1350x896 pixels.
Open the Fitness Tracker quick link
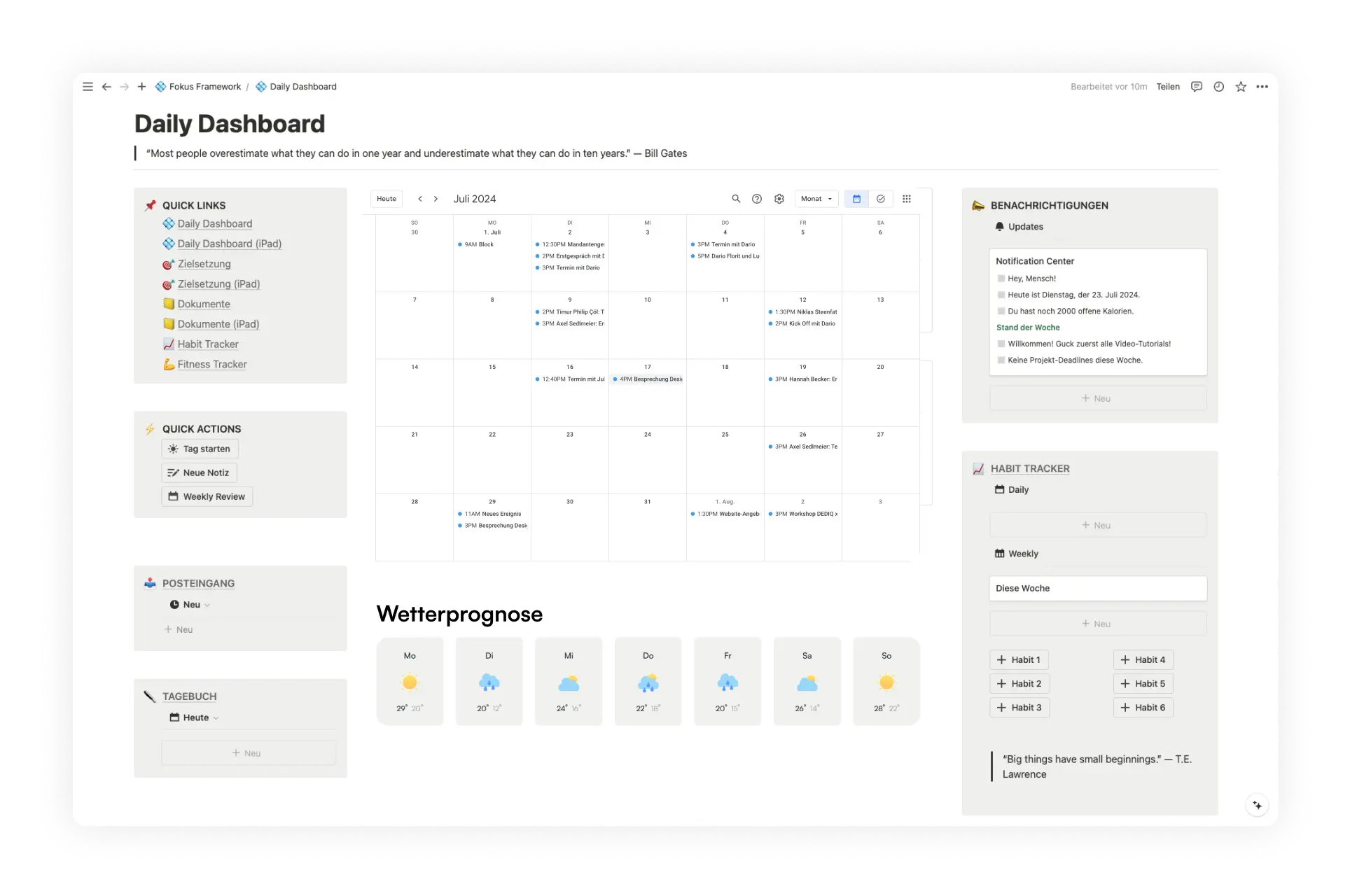(x=211, y=365)
